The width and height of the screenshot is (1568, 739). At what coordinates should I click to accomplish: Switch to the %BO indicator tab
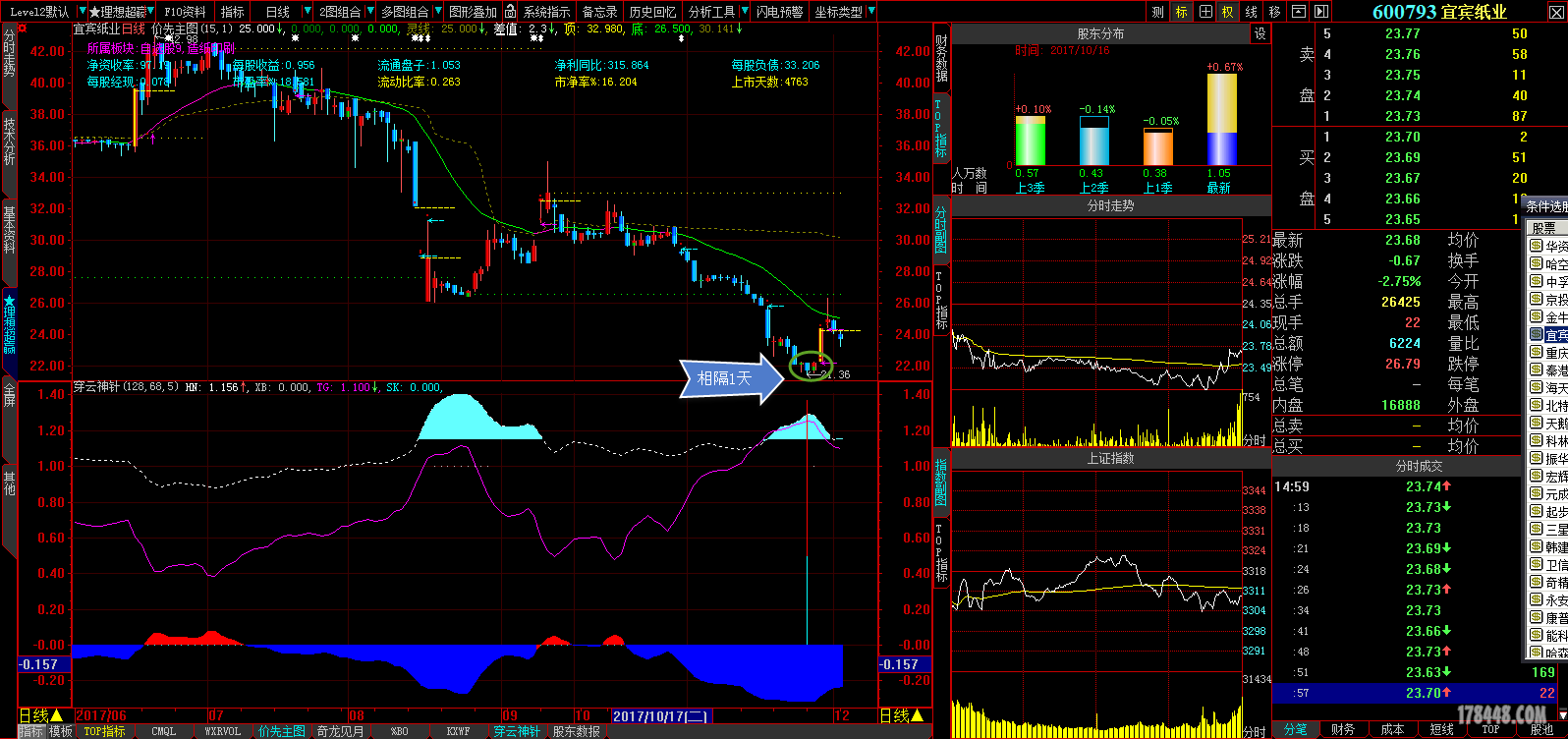tap(399, 731)
